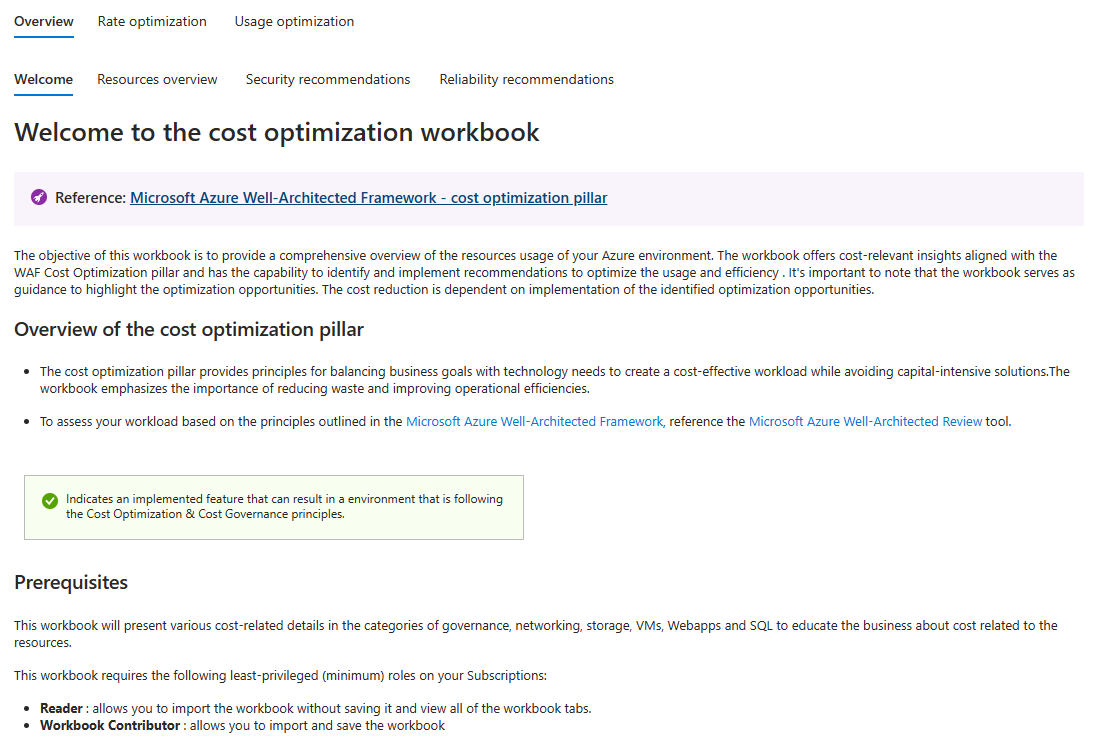Click the Prerequisites heading

[x=71, y=582]
